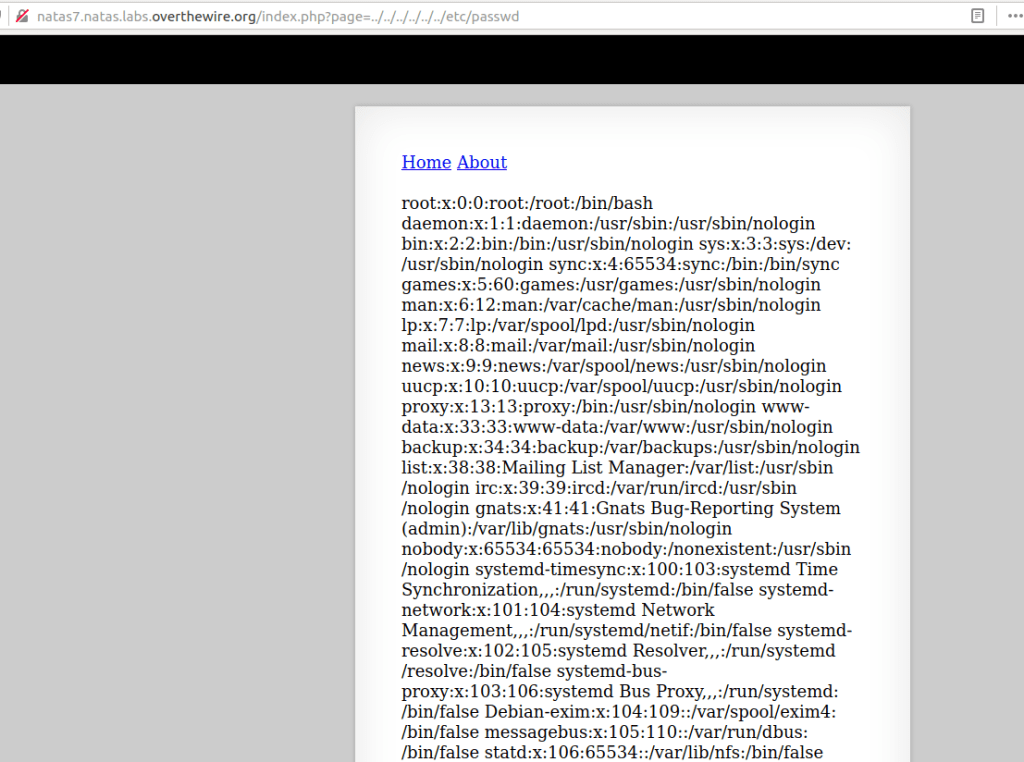
Task: Open the About link
Action: pyautogui.click(x=482, y=162)
